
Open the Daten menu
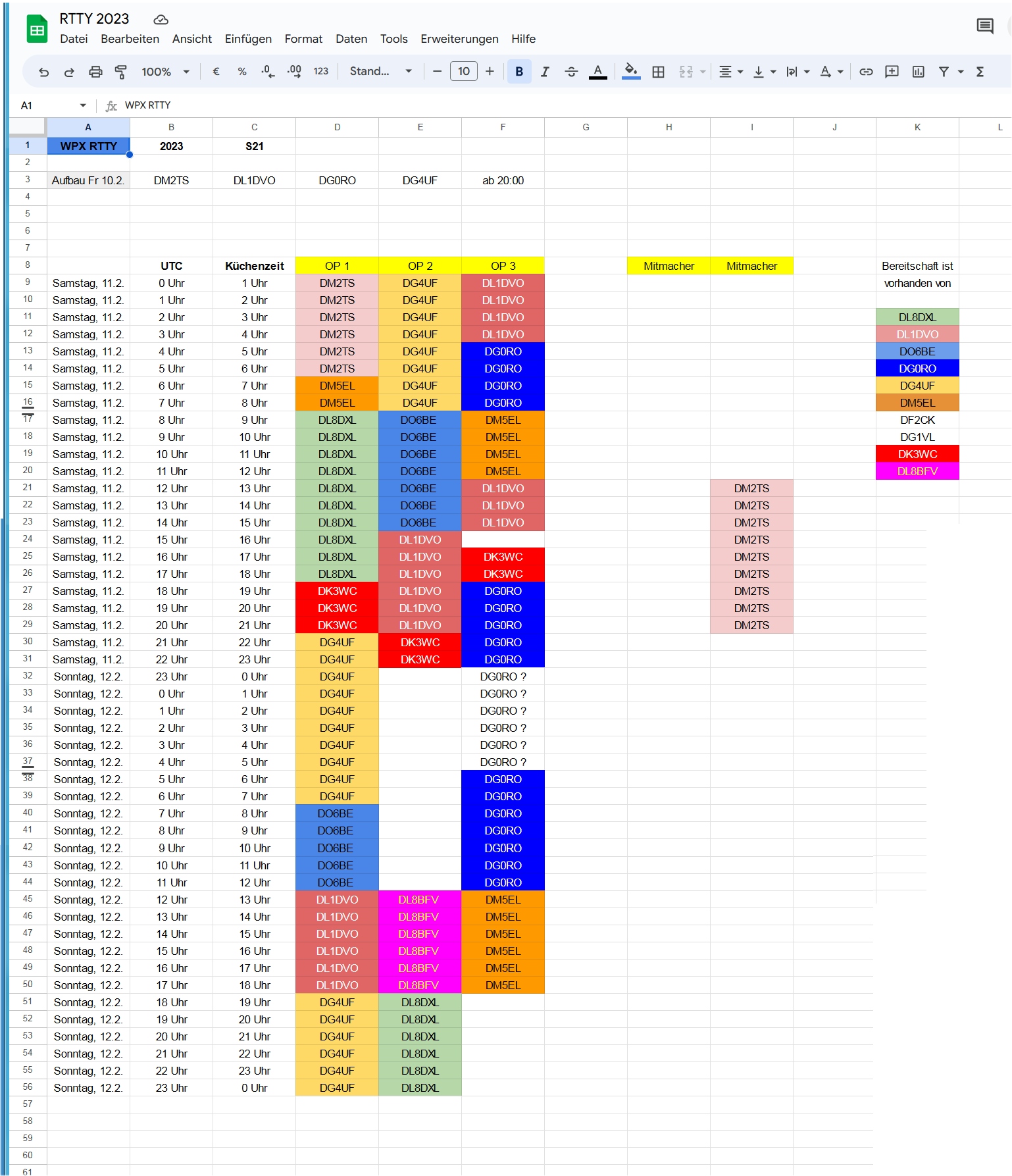click(351, 39)
